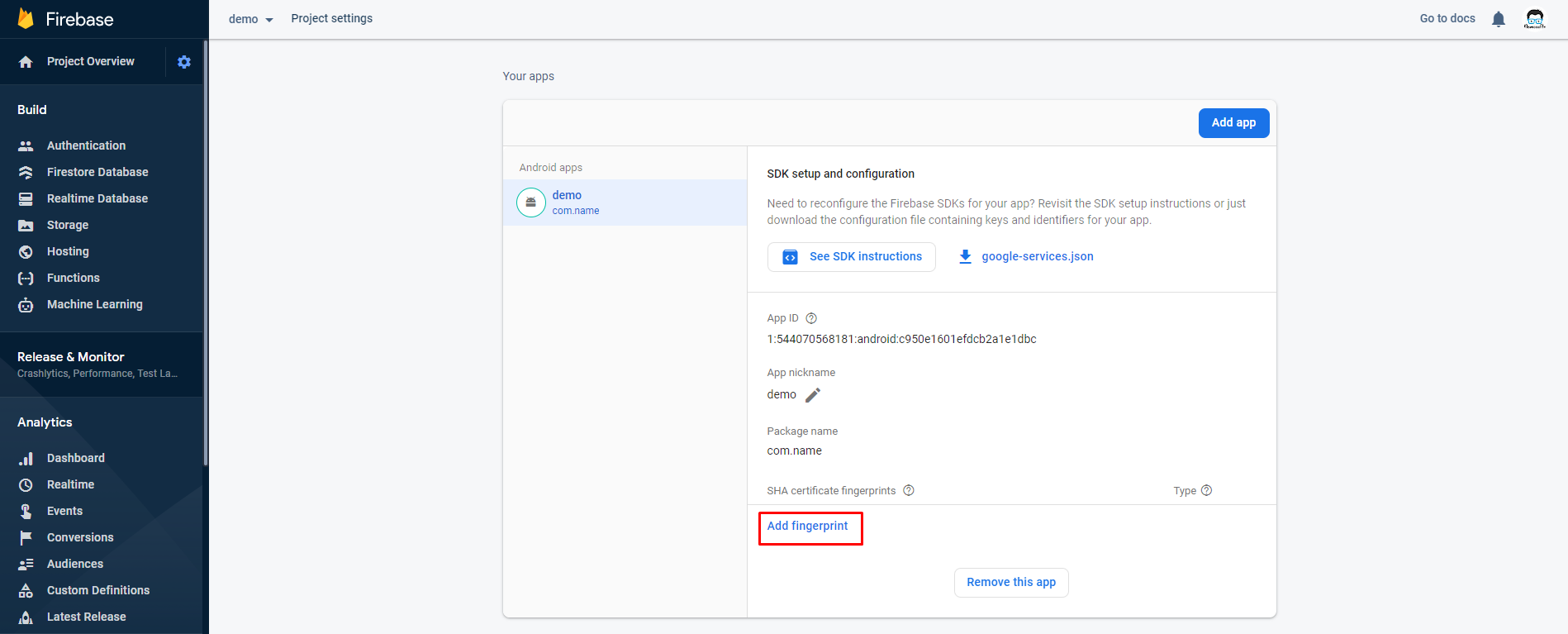Click the Hosting globe icon
The width and height of the screenshot is (1568, 634).
click(26, 251)
